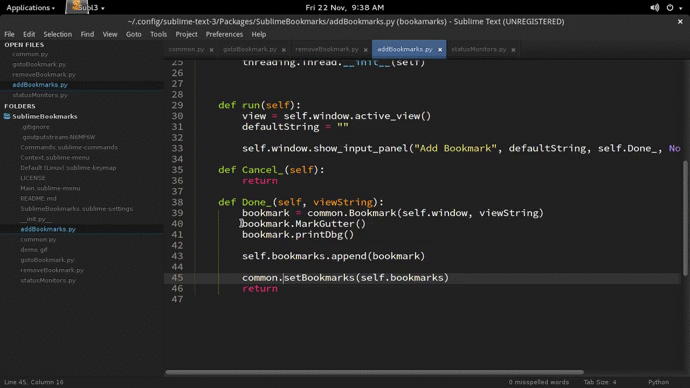Click the vertical scrollbar thumb

[x=685, y=218]
